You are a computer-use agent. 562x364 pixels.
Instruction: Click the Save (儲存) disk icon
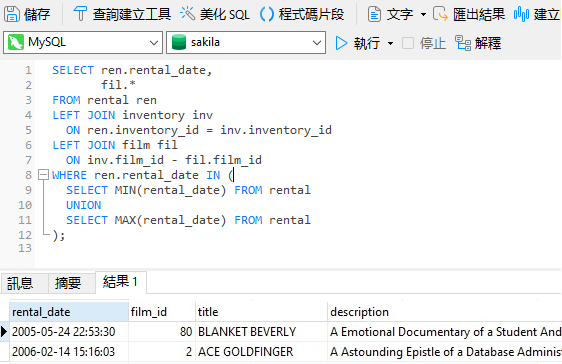point(11,14)
